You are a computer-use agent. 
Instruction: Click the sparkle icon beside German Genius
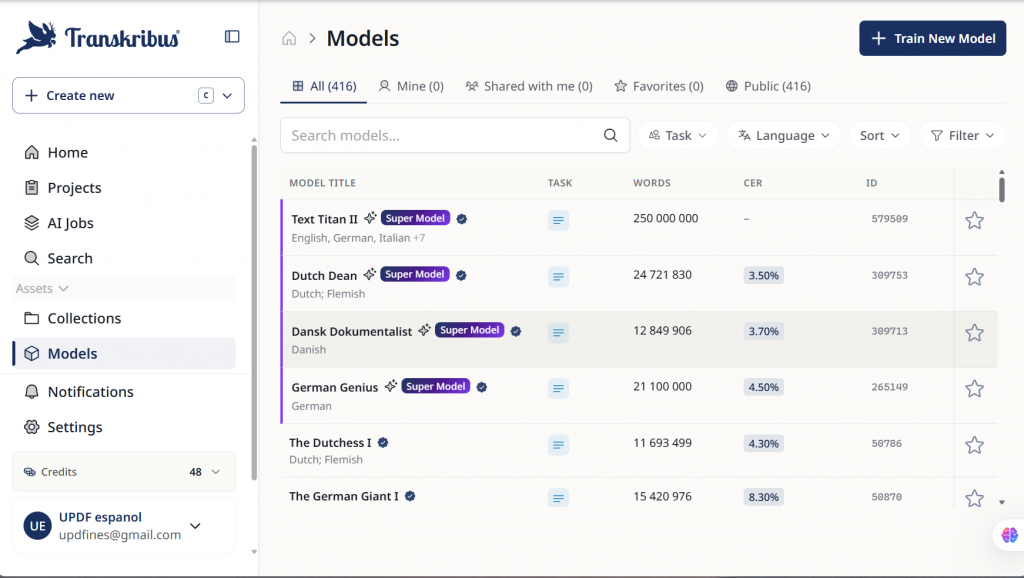click(x=391, y=386)
